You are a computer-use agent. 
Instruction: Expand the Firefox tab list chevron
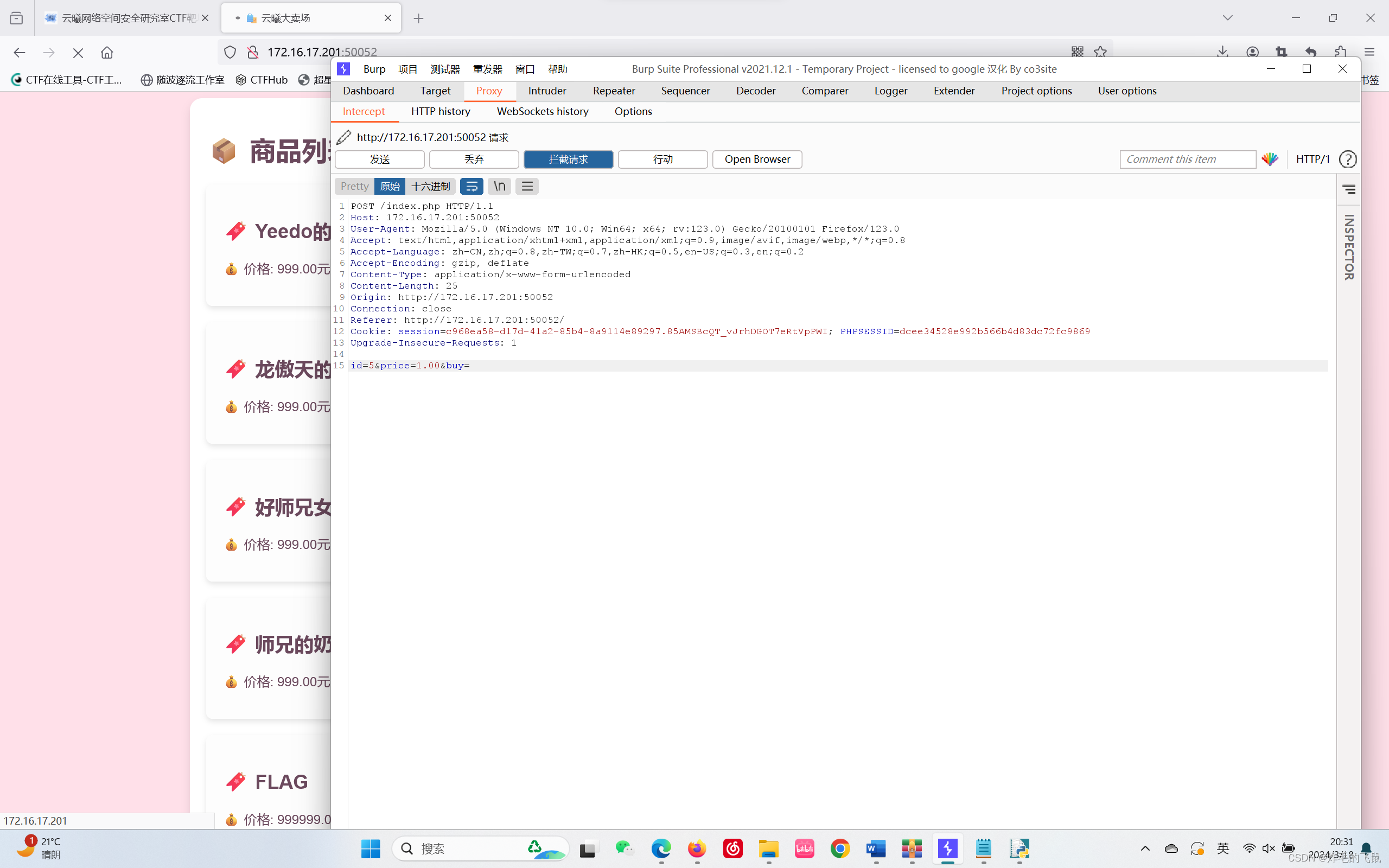[1228, 18]
